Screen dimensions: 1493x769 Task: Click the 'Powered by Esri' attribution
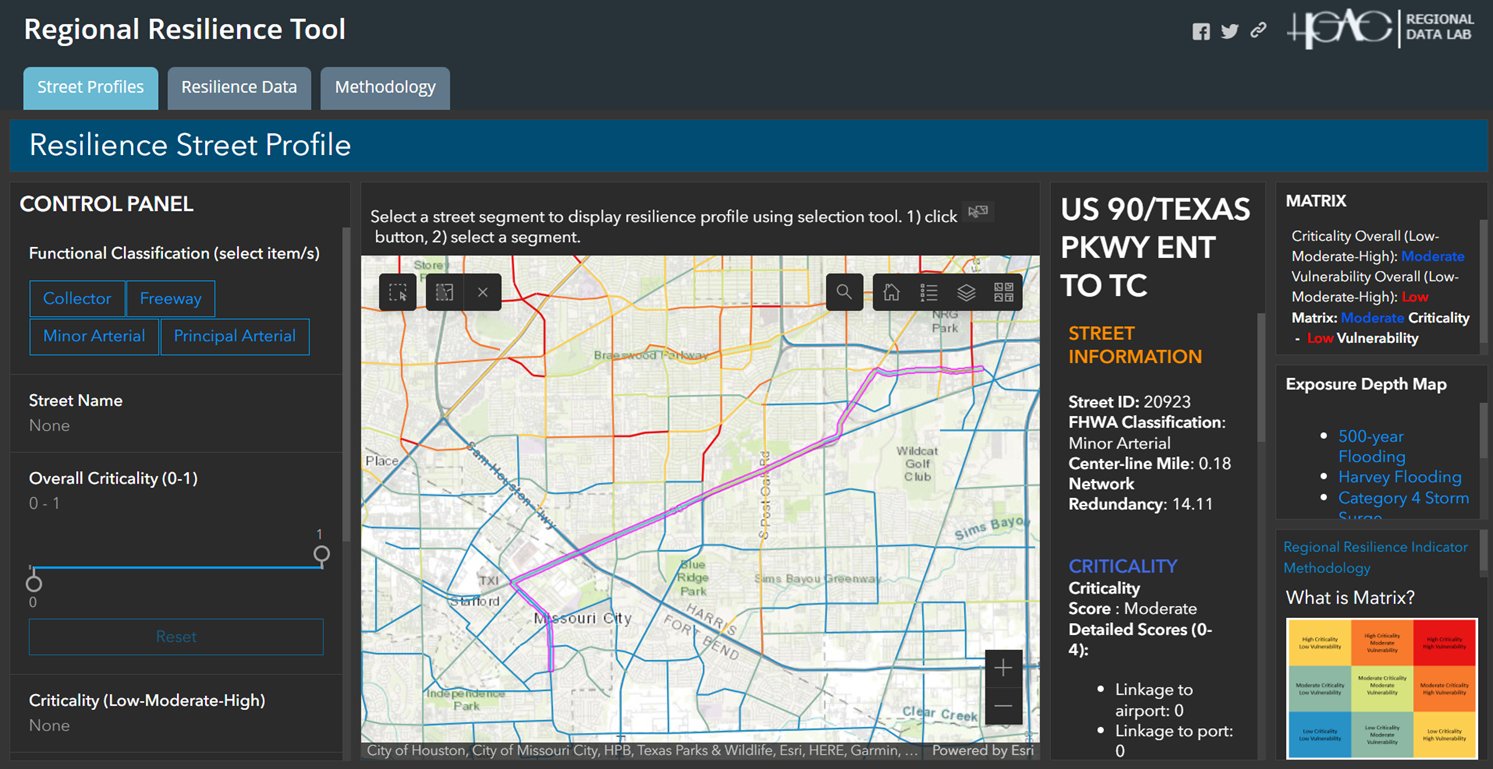(x=982, y=750)
